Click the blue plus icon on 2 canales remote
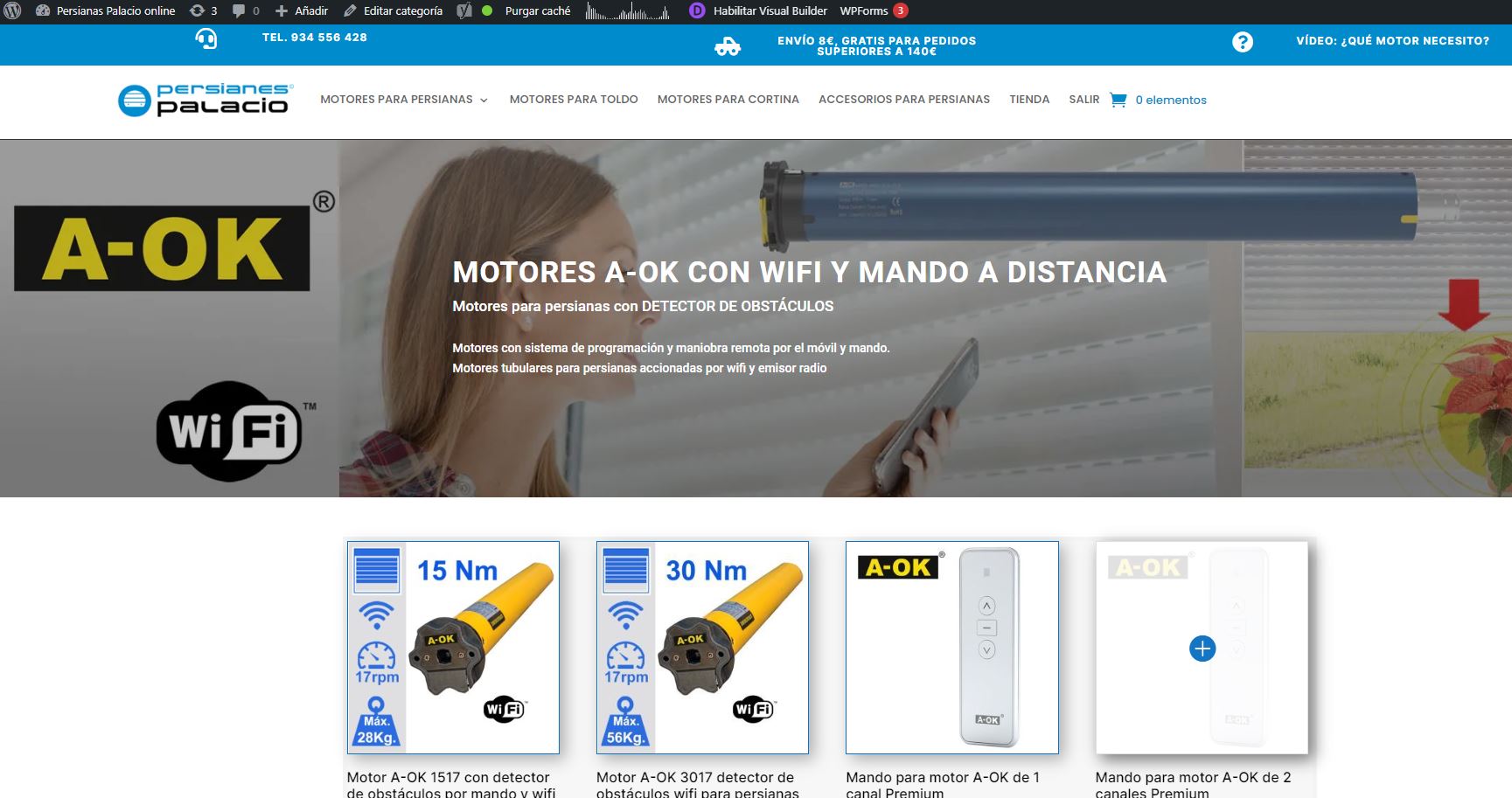Screen dimensions: 1512x798 tap(1202, 649)
